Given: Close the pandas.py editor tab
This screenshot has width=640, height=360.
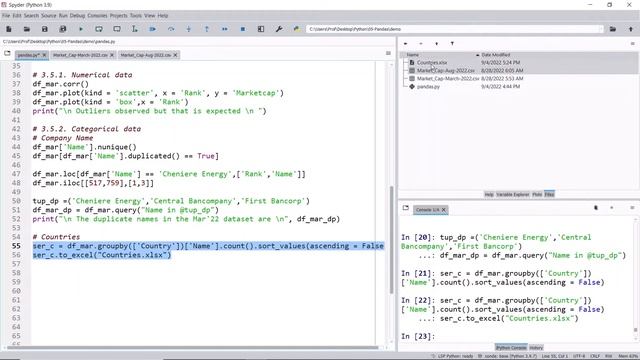Looking at the screenshot, I should [x=44, y=55].
